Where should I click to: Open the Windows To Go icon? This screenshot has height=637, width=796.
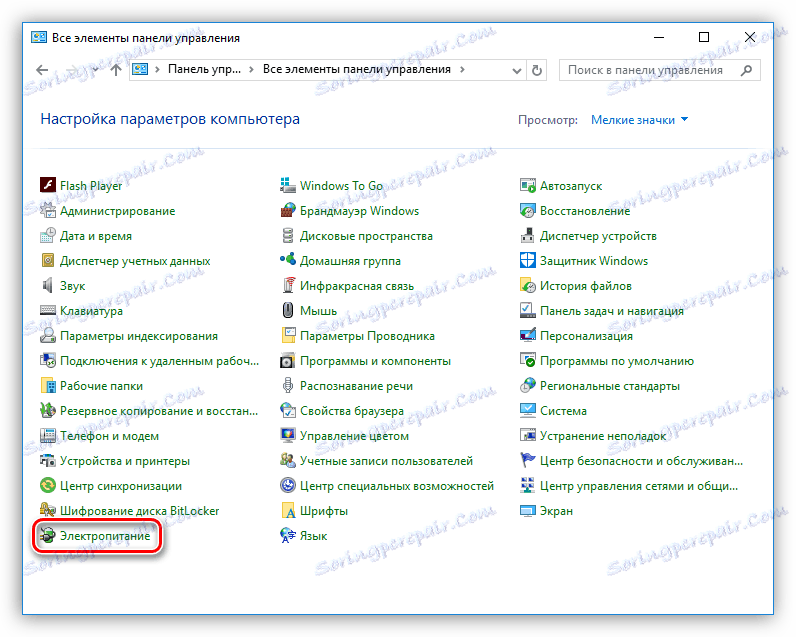tap(288, 185)
